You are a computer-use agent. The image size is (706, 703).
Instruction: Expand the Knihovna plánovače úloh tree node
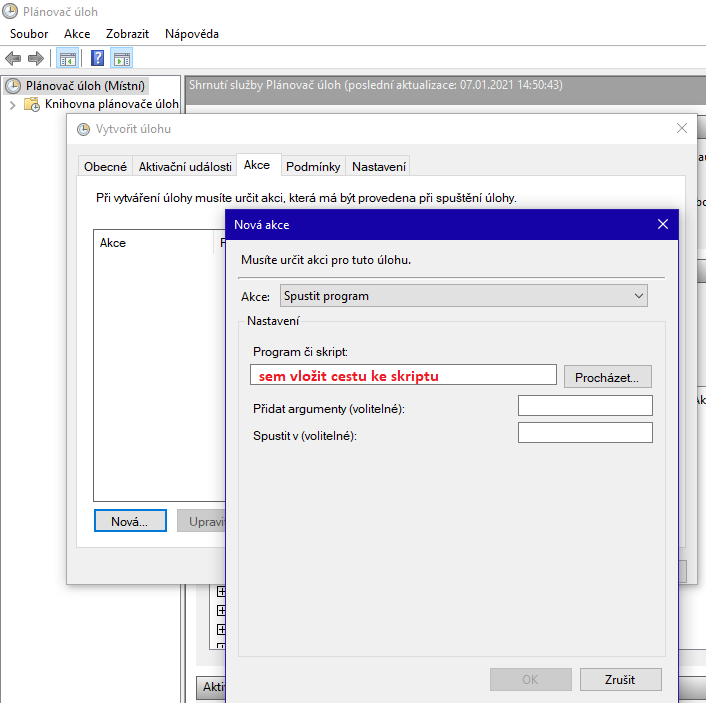tap(12, 104)
